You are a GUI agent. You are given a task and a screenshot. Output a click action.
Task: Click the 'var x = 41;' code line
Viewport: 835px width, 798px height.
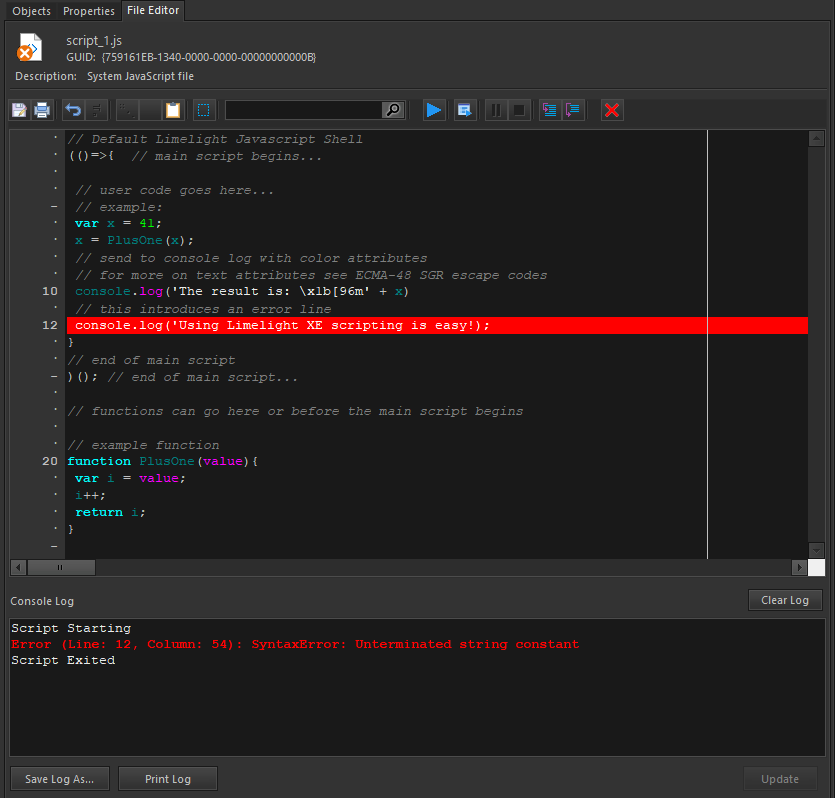118,223
